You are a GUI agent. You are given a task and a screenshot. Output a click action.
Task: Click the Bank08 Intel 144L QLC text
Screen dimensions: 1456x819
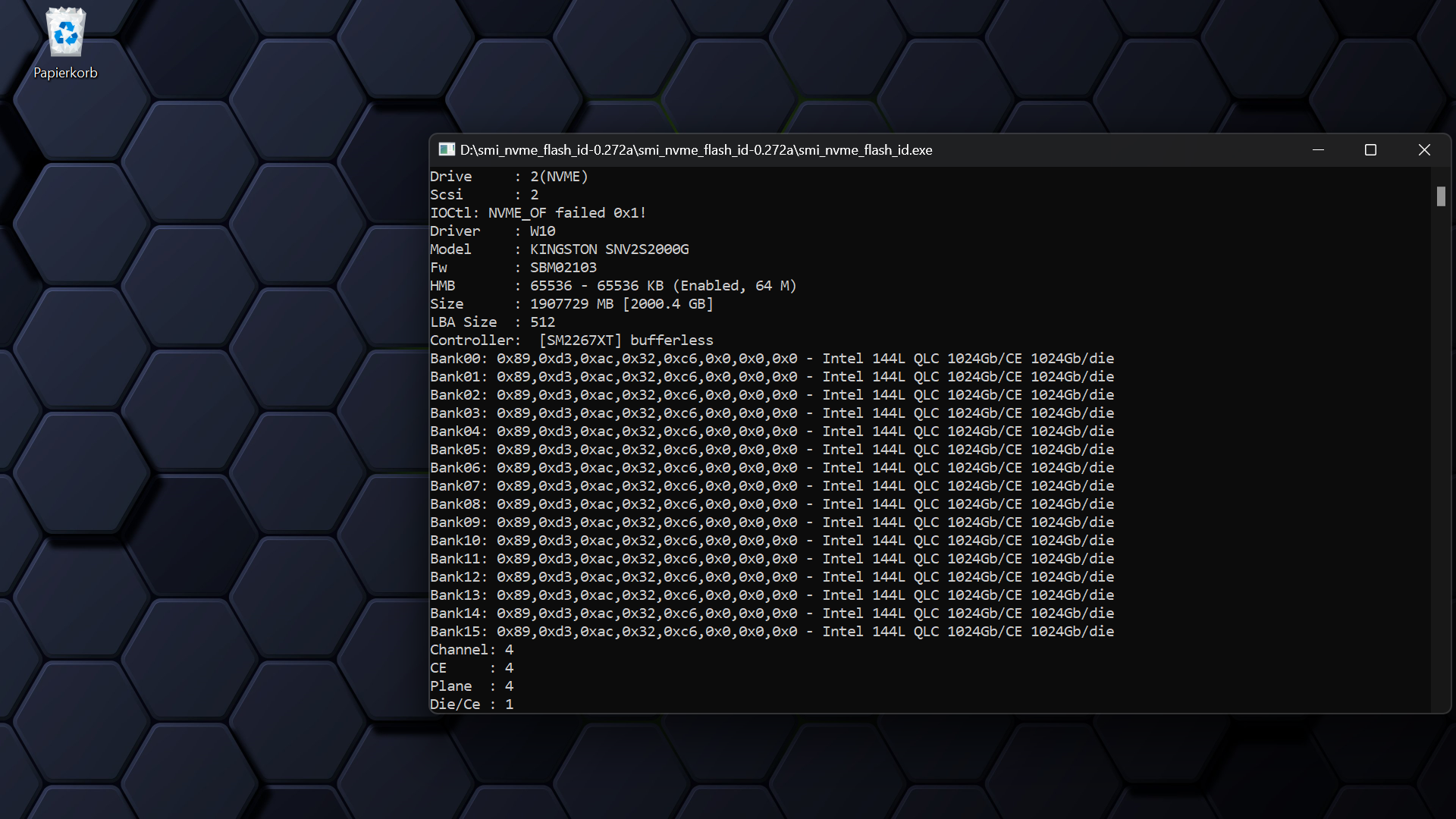[880, 504]
